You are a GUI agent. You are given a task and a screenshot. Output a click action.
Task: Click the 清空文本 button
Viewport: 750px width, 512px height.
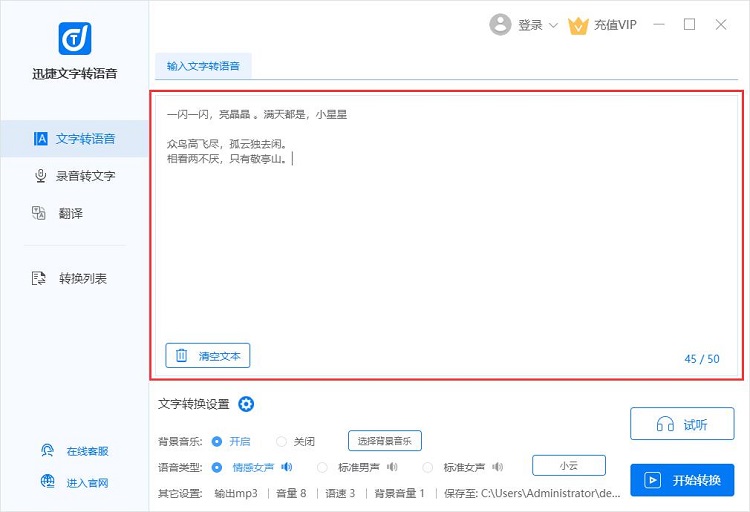coord(208,356)
